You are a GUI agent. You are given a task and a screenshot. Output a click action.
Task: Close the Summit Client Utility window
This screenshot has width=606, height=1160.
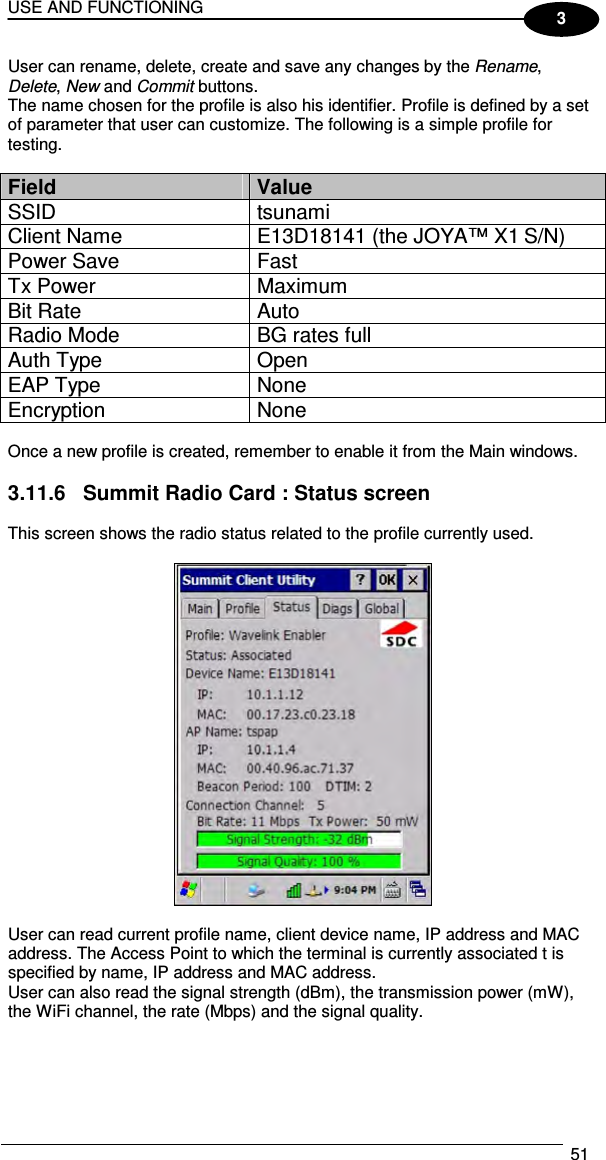[x=414, y=579]
